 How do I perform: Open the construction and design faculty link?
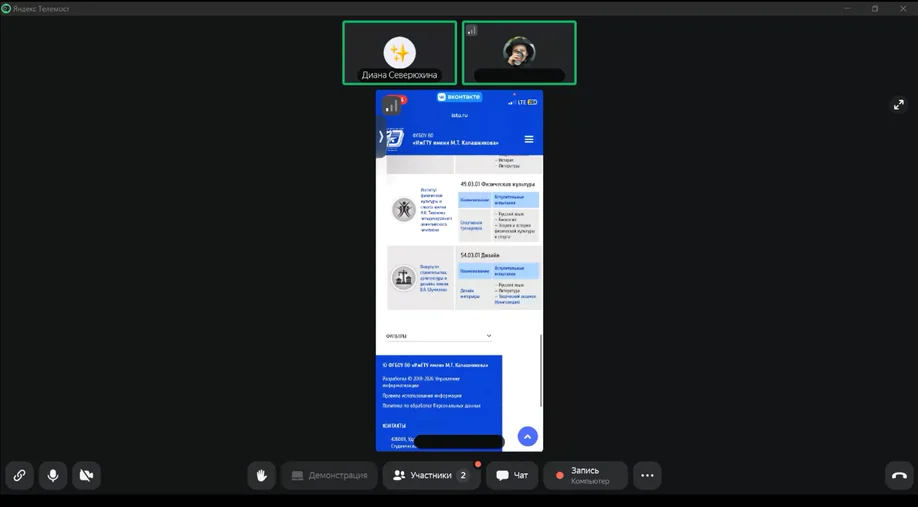point(434,278)
